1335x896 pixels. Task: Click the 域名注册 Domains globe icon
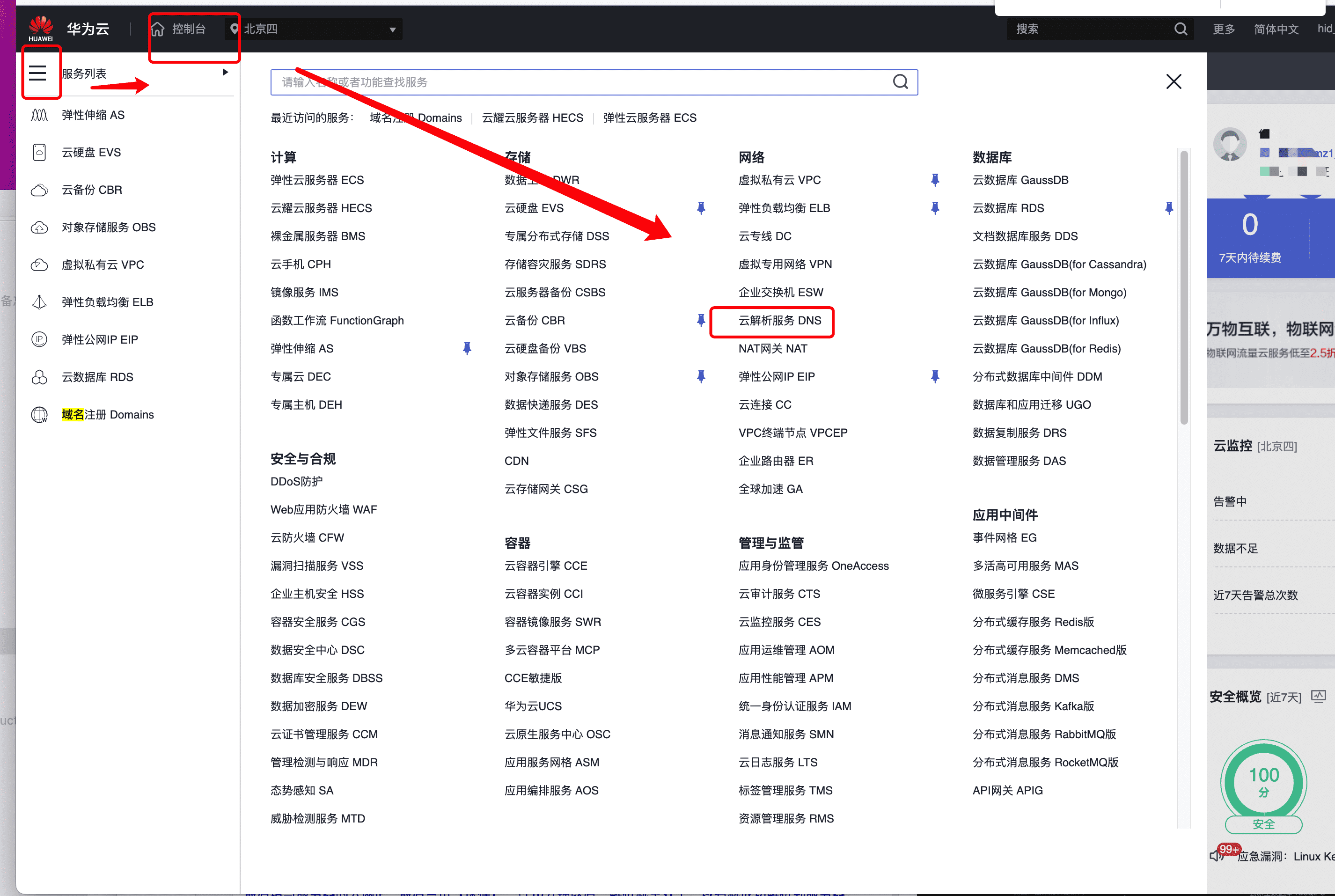pyautogui.click(x=38, y=414)
